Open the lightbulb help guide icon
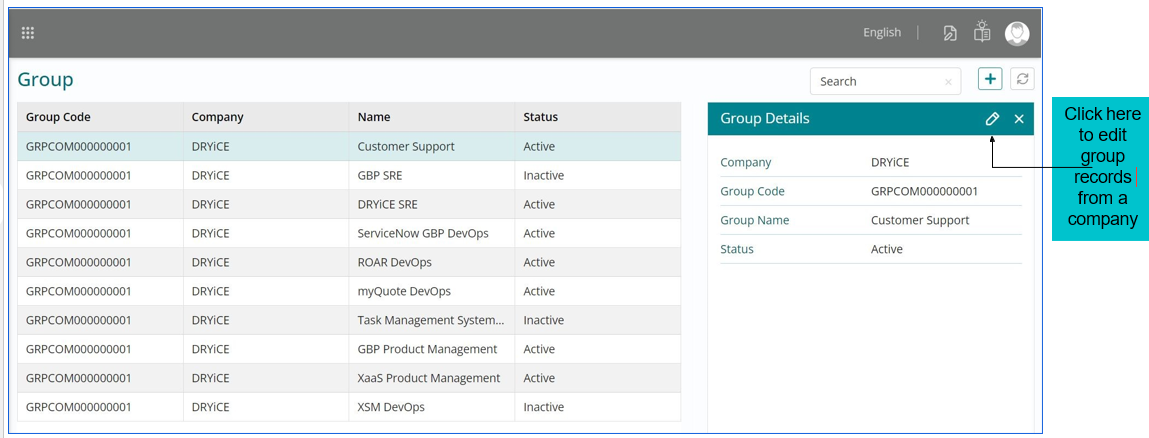This screenshot has width=1149, height=438. [982, 32]
